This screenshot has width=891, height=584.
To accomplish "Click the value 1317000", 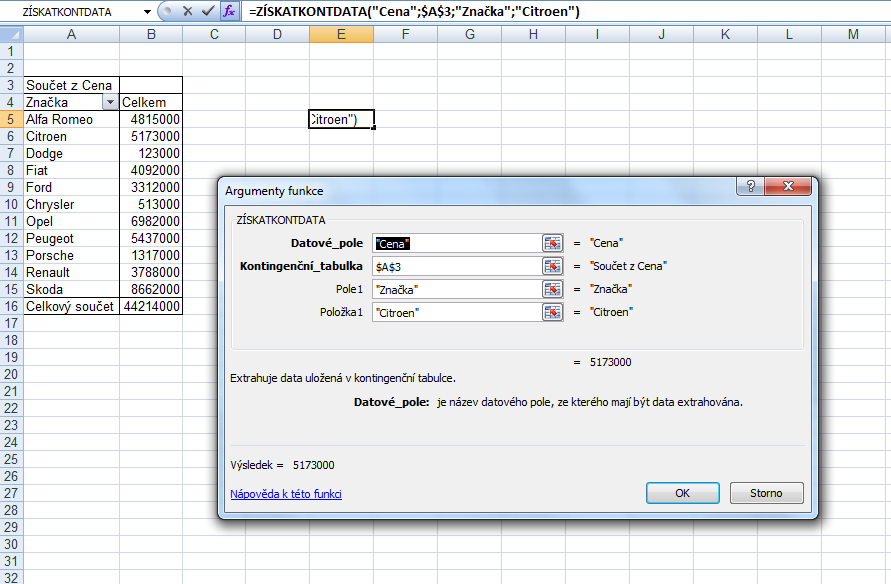I will coord(151,256).
